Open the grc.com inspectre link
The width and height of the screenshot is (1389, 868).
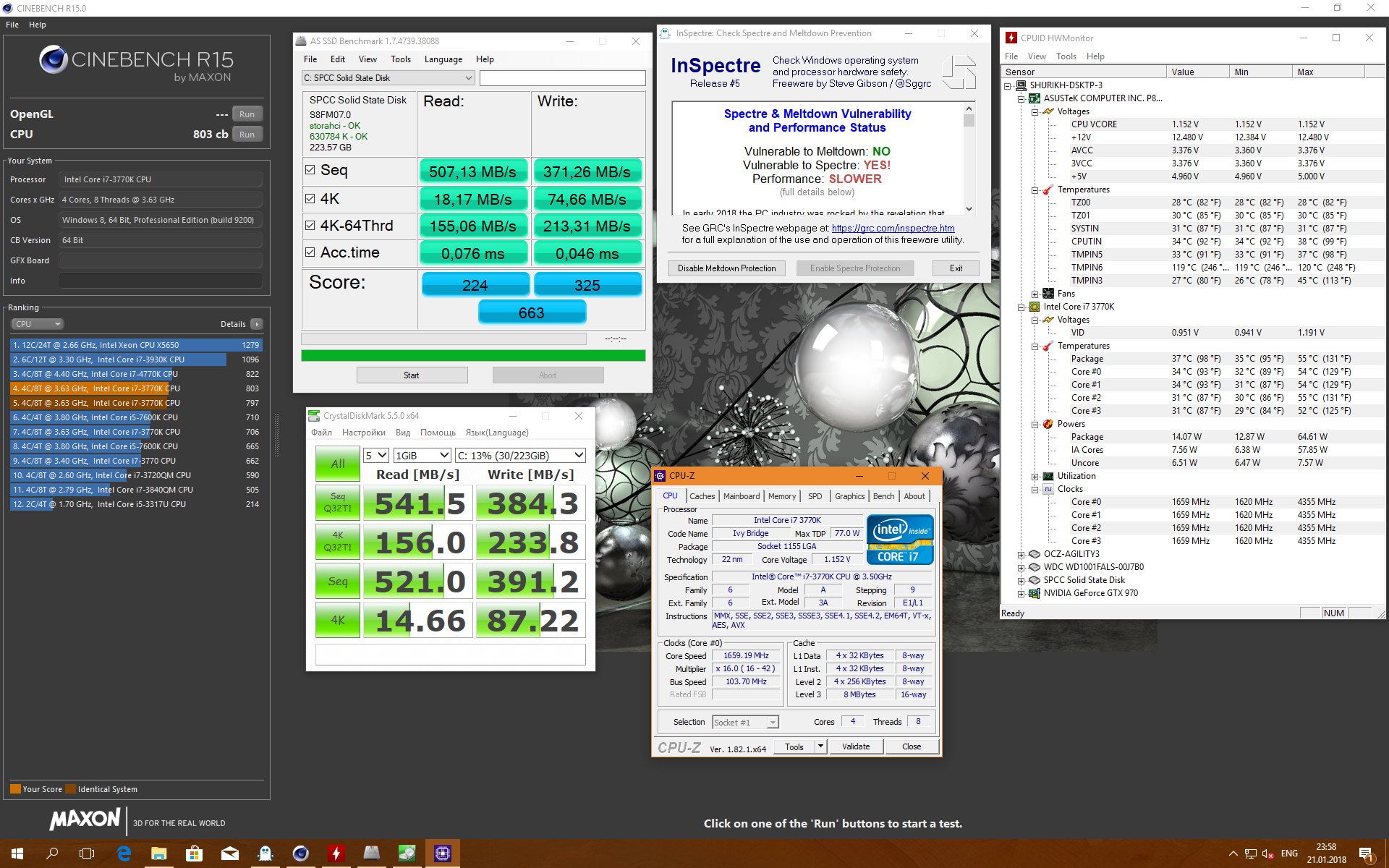click(893, 228)
